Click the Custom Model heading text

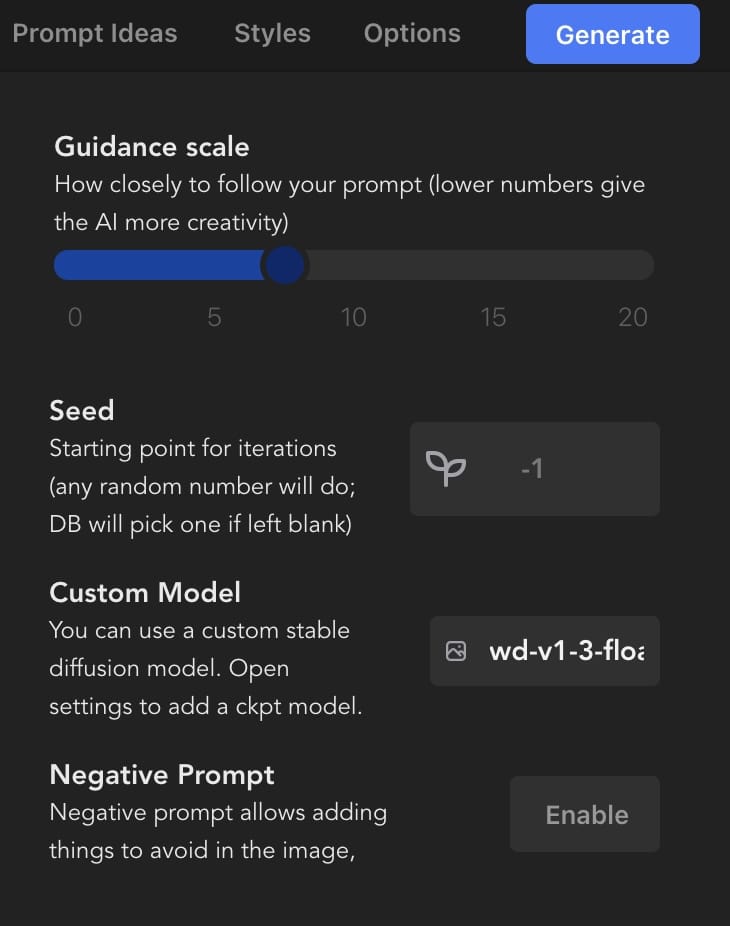145,592
